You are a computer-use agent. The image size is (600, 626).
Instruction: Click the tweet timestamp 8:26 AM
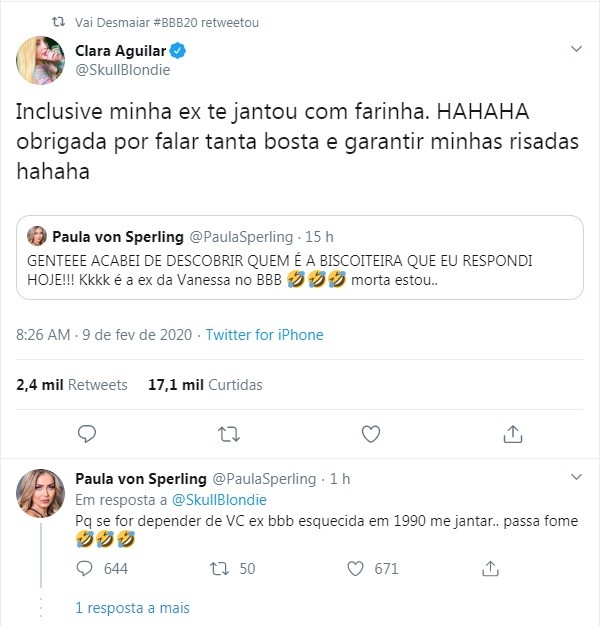(x=42, y=335)
